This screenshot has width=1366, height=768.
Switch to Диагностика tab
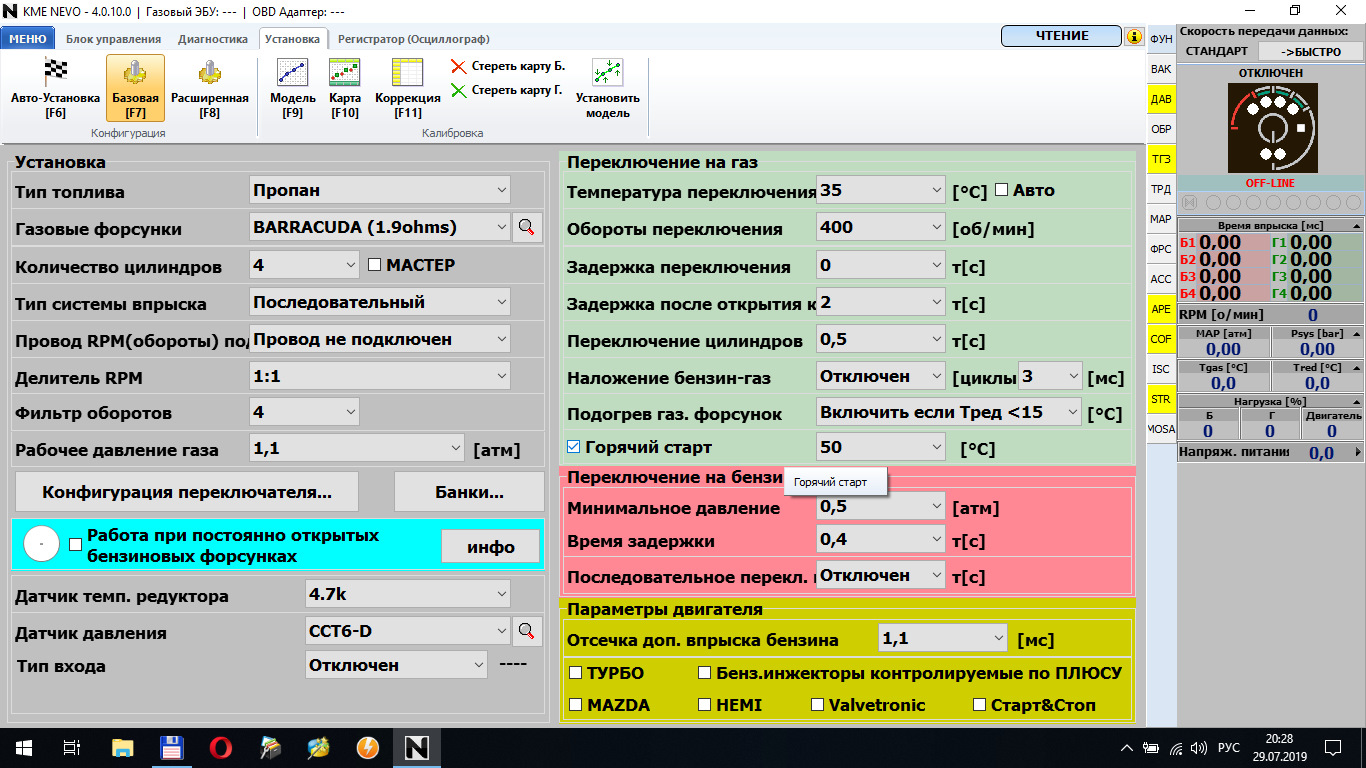click(213, 39)
